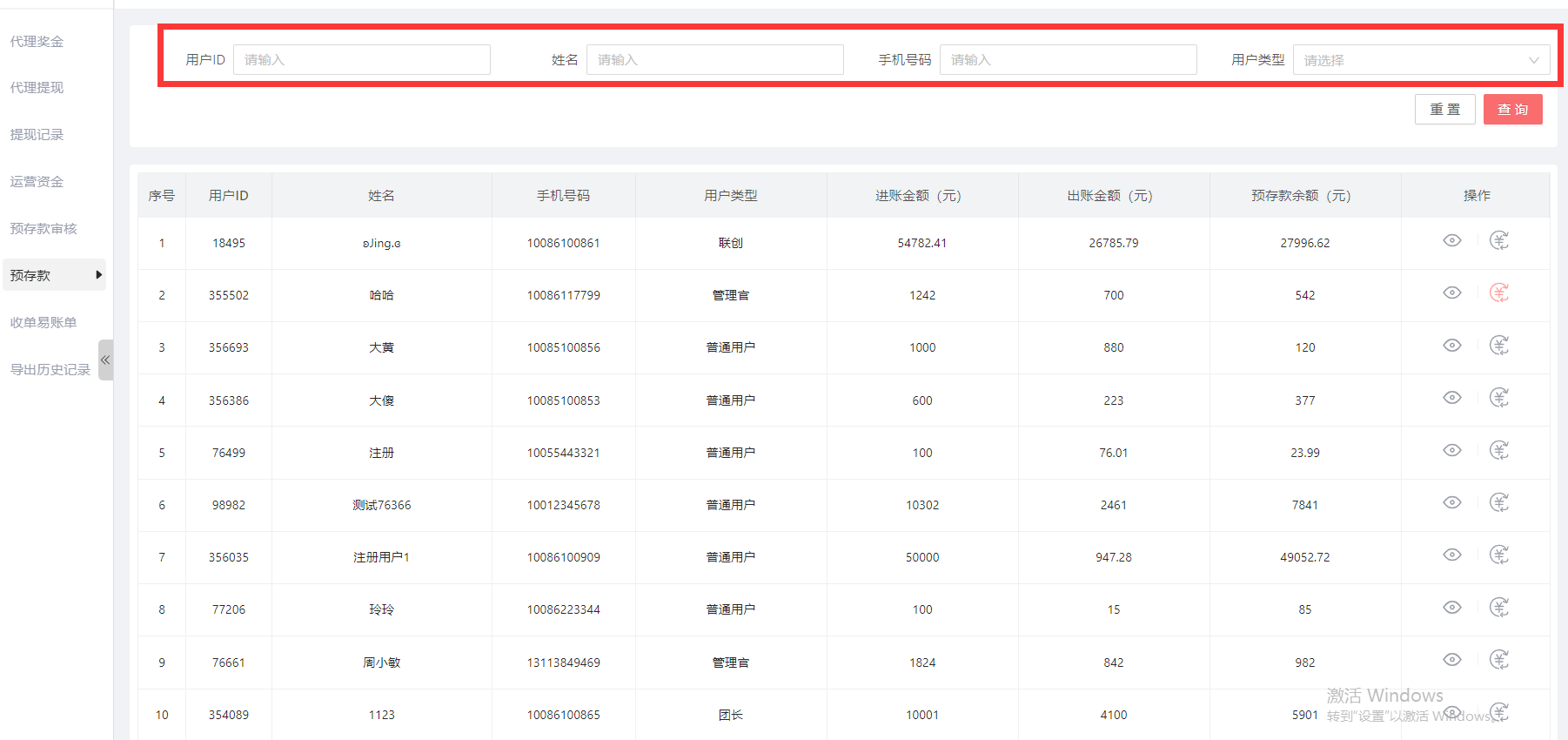Click eye icon for 注册用户1 row
This screenshot has height=740, width=1568.
coord(1451,555)
